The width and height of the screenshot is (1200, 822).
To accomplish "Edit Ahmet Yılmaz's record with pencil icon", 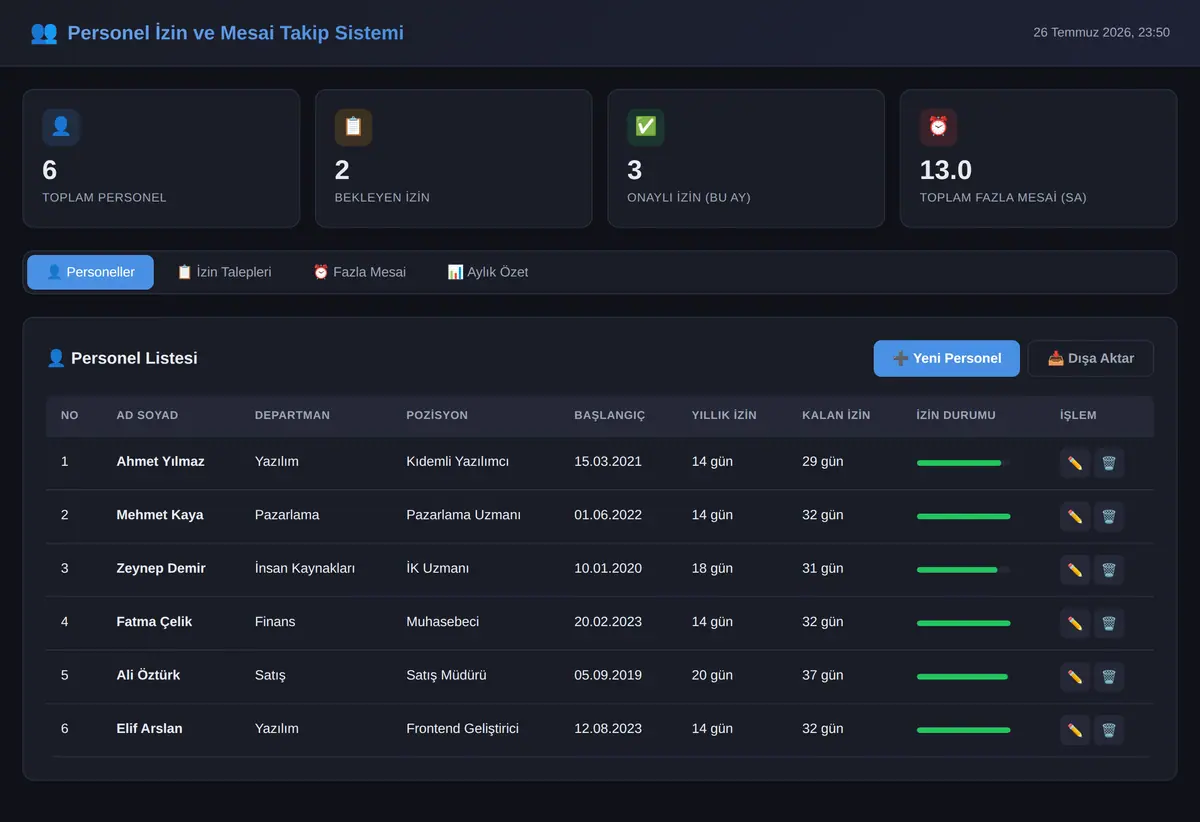I will [1075, 463].
